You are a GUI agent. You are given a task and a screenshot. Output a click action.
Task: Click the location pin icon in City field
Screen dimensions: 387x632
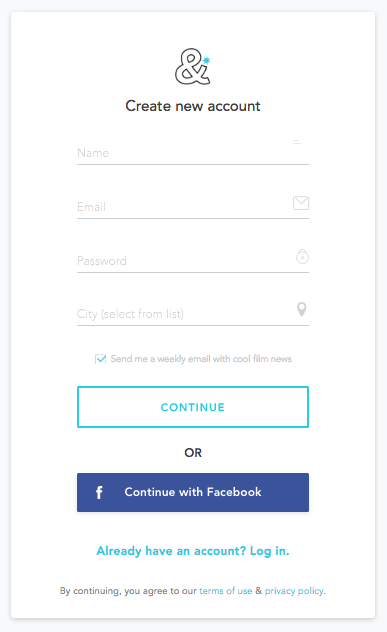click(302, 310)
